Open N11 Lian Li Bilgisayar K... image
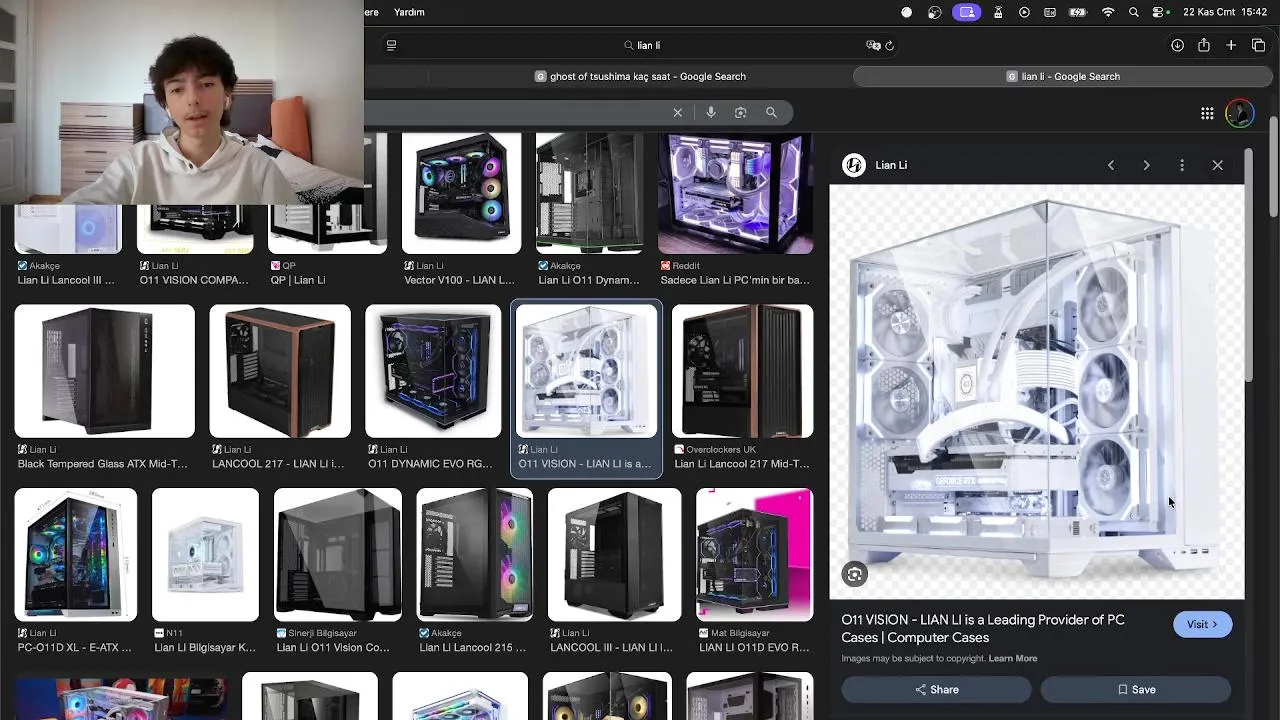 [x=205, y=555]
